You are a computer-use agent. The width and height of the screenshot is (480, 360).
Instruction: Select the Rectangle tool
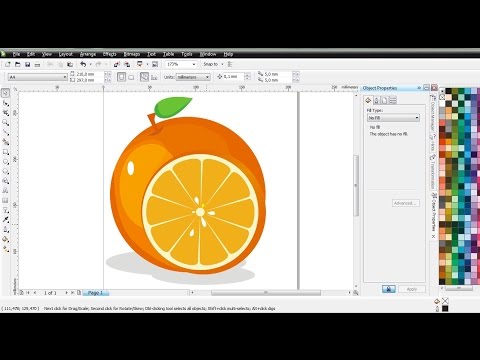pos(5,152)
